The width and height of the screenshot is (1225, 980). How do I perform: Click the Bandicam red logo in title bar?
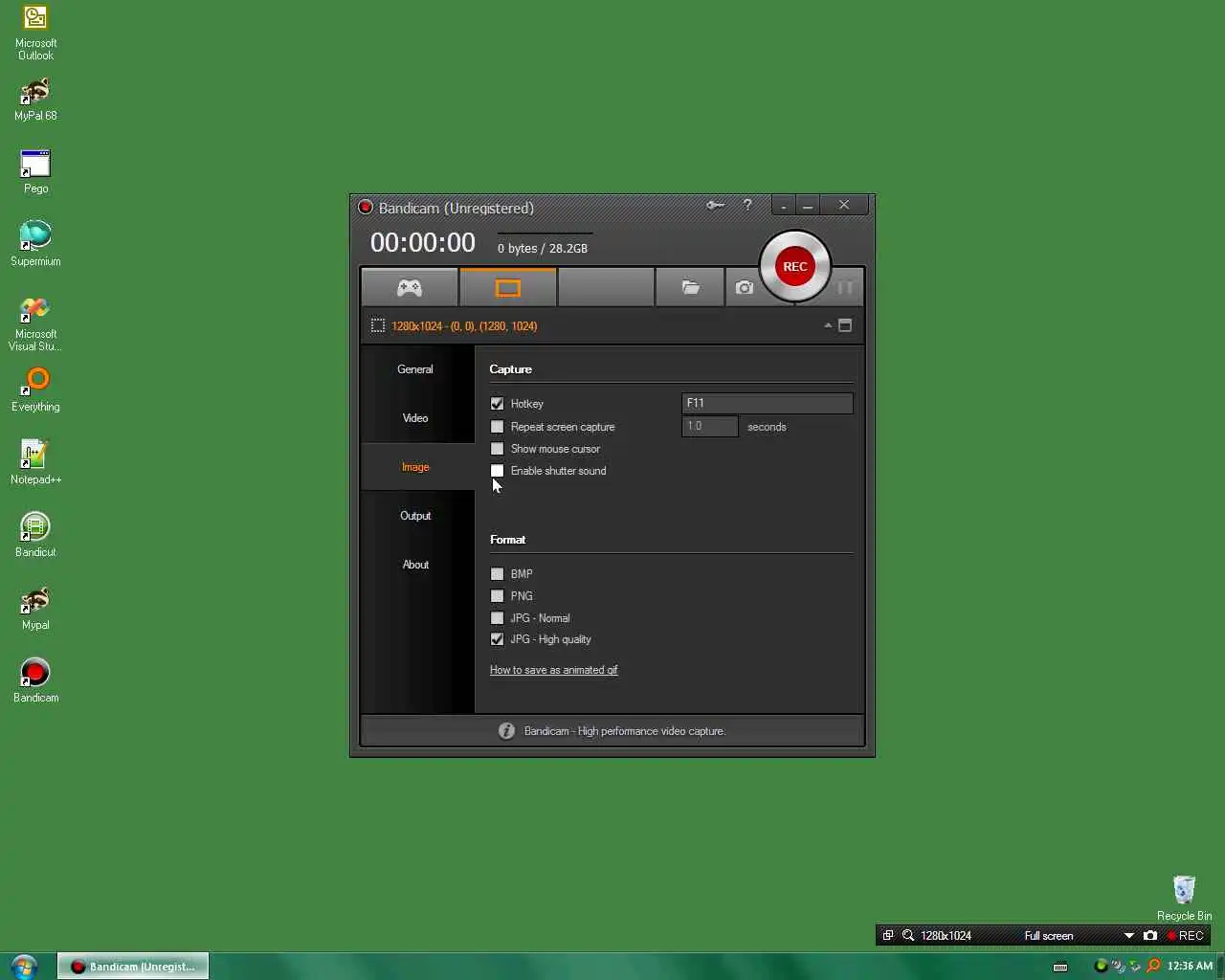366,208
